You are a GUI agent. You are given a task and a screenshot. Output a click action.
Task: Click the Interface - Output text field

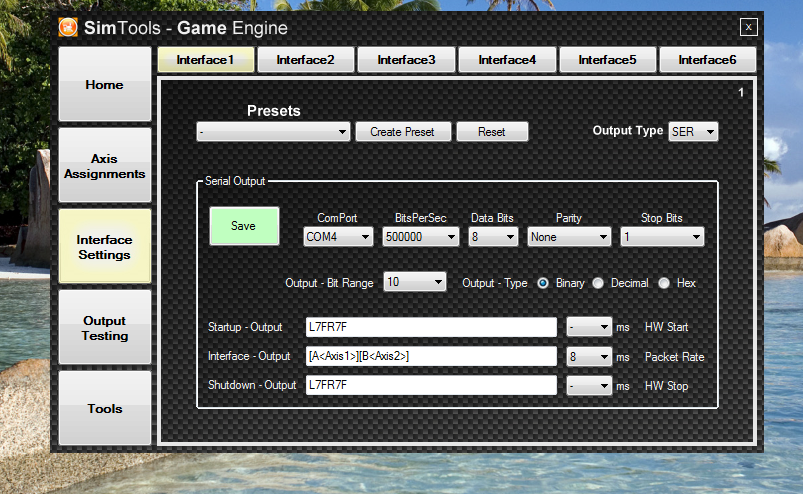click(x=431, y=356)
